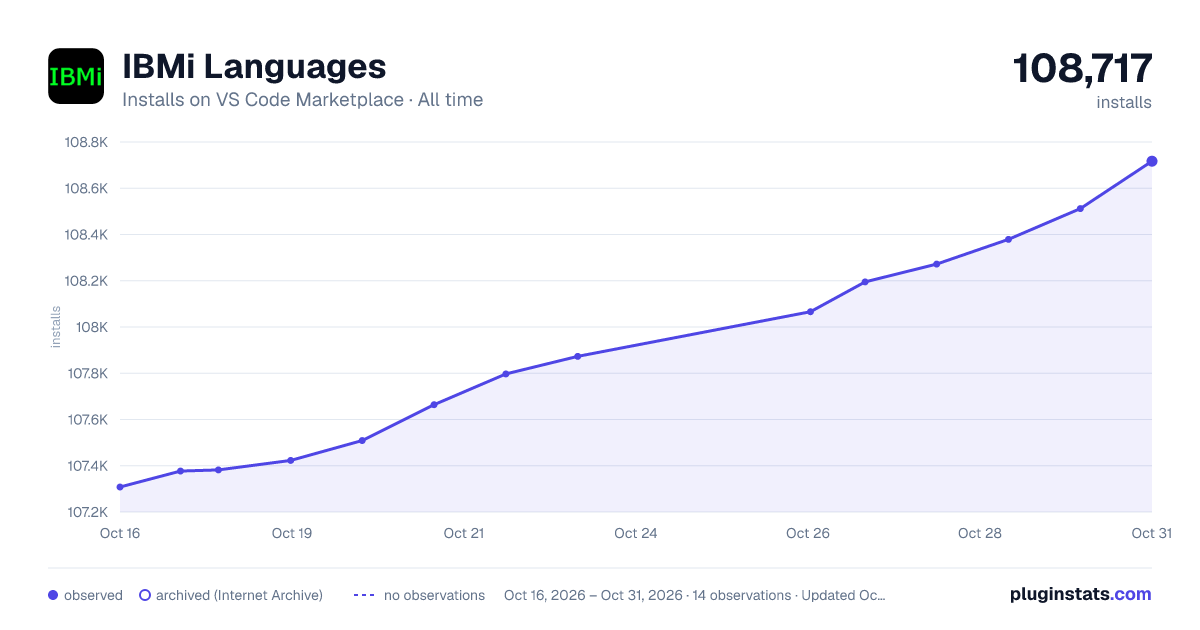Click the observed legend dot icon
This screenshot has width=1200, height=630.
(x=53, y=595)
